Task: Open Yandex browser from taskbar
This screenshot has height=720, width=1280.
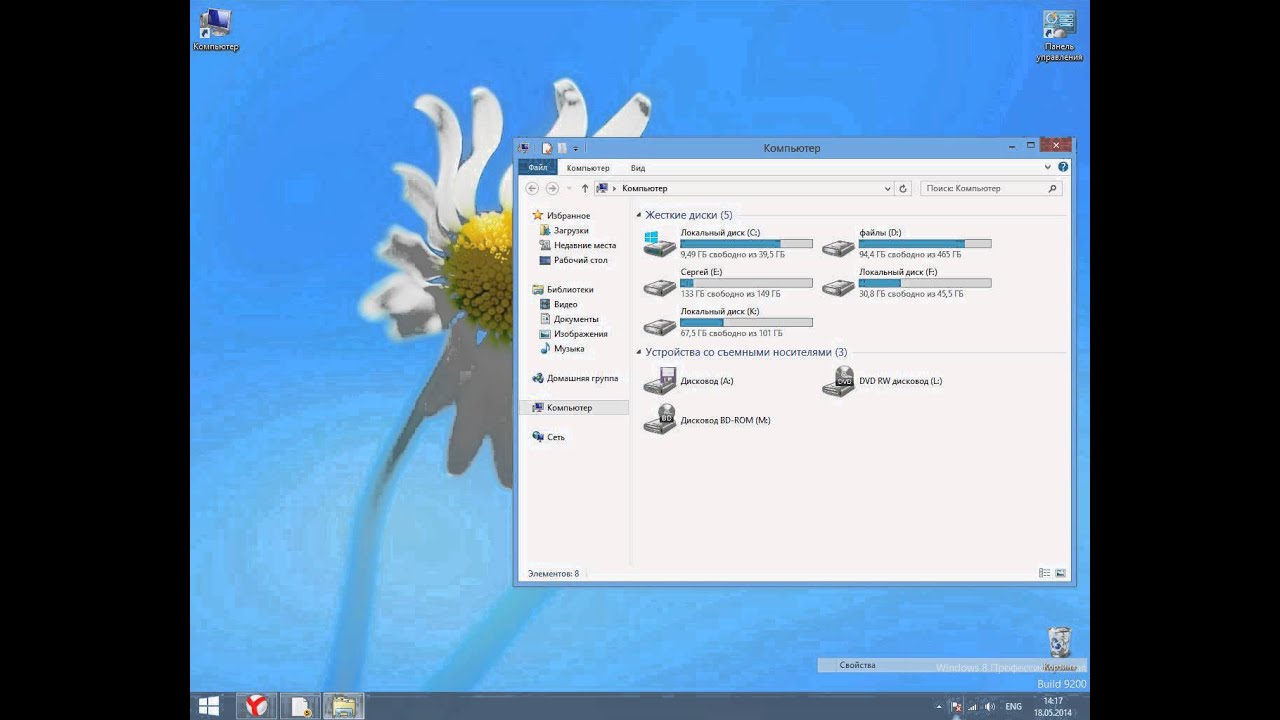Action: (x=256, y=706)
